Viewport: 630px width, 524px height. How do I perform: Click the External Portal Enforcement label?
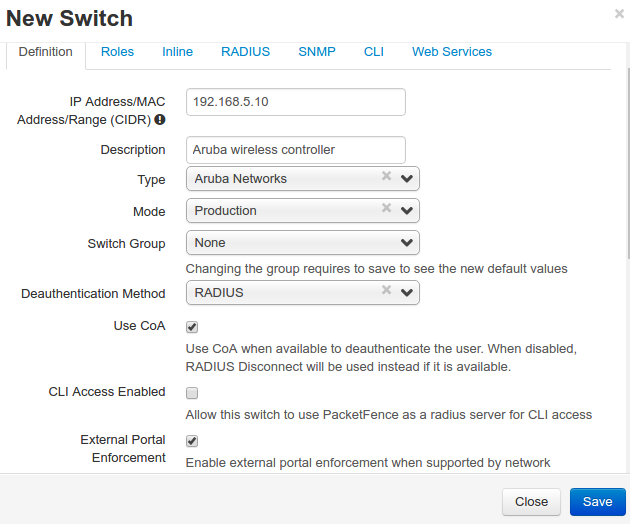[x=123, y=448]
